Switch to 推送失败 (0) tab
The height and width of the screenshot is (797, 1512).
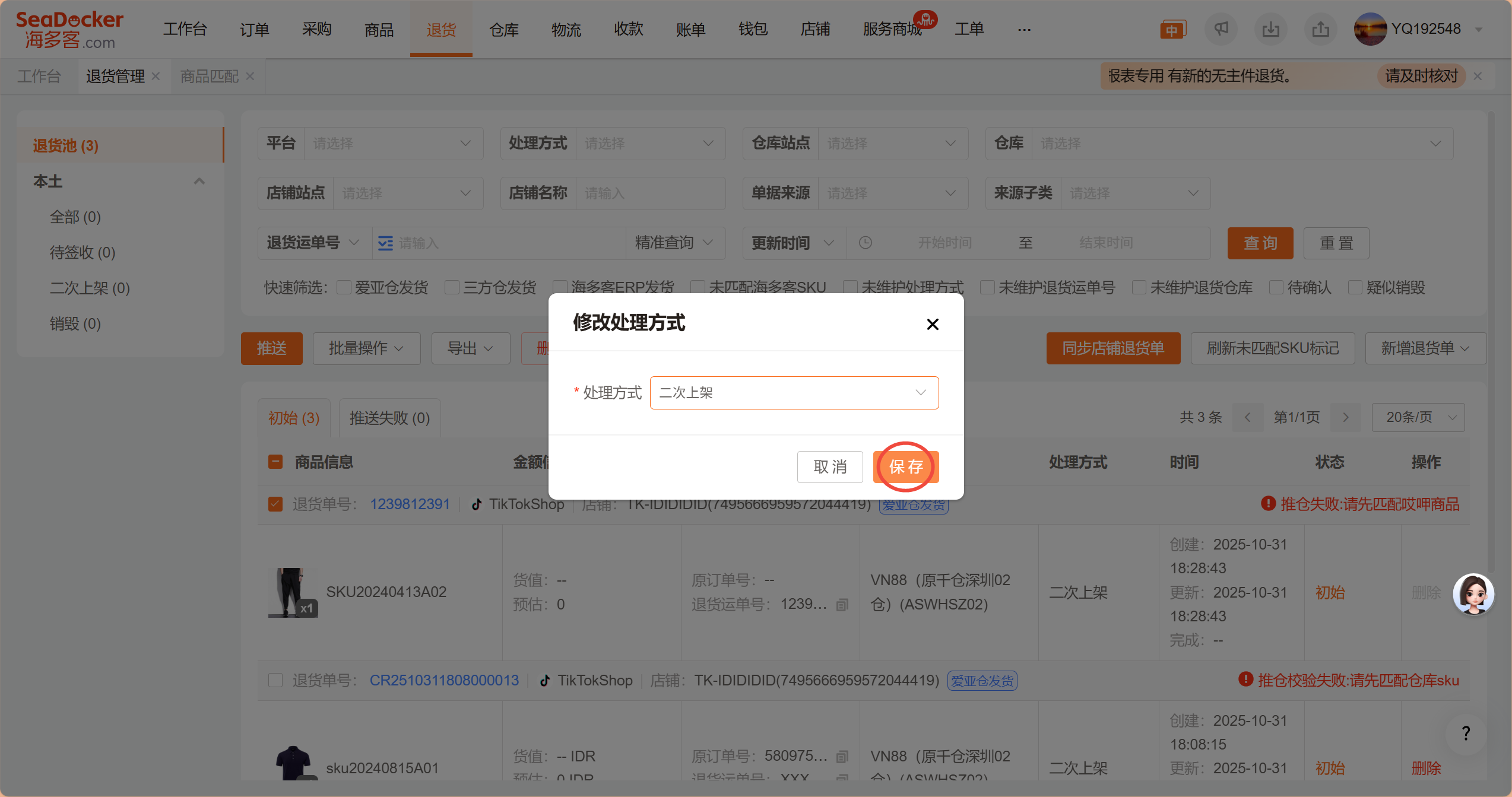coord(389,418)
